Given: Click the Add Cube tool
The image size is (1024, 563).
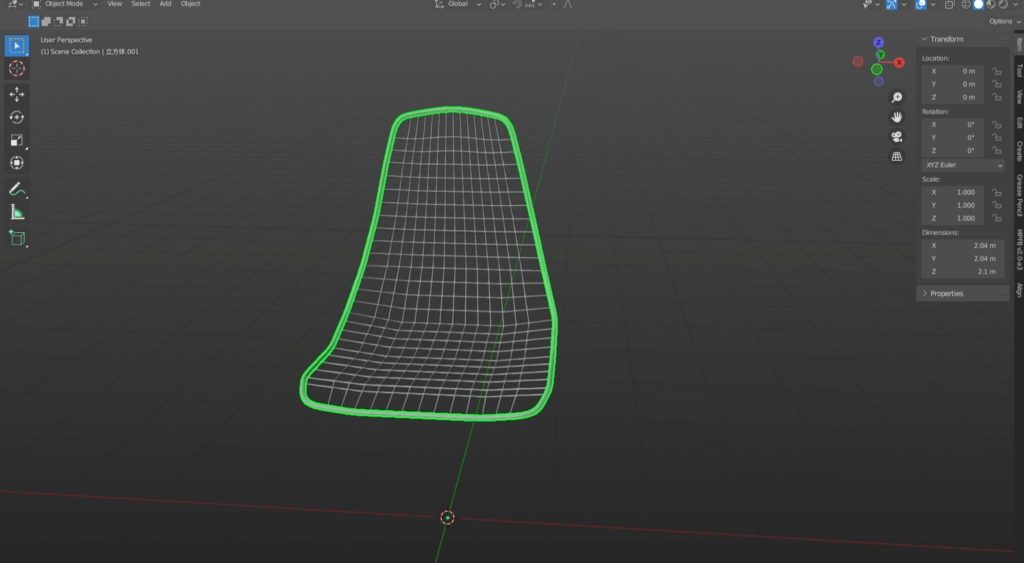Looking at the screenshot, I should point(17,237).
